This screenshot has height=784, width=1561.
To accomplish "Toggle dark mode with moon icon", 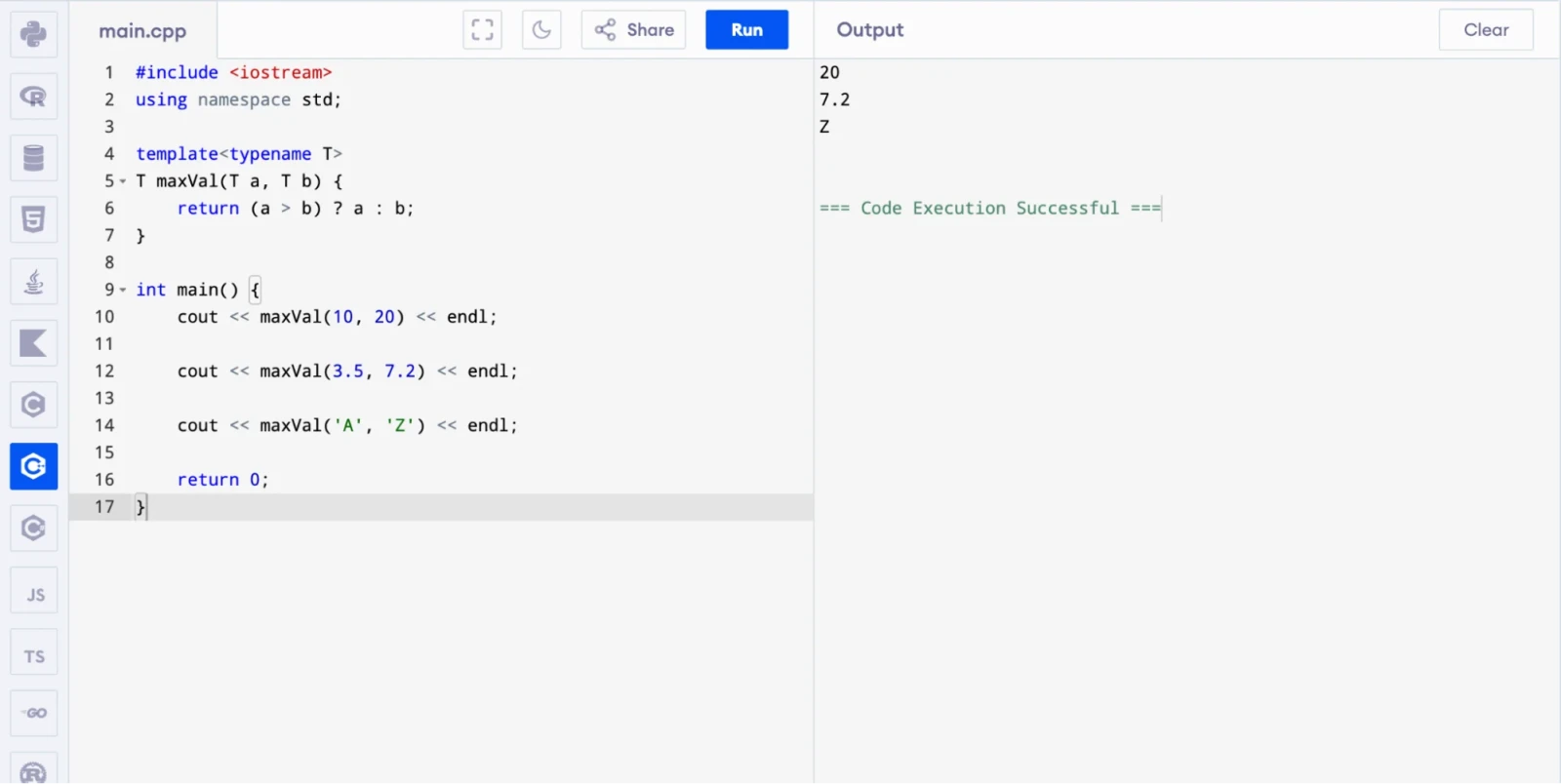I will [541, 29].
